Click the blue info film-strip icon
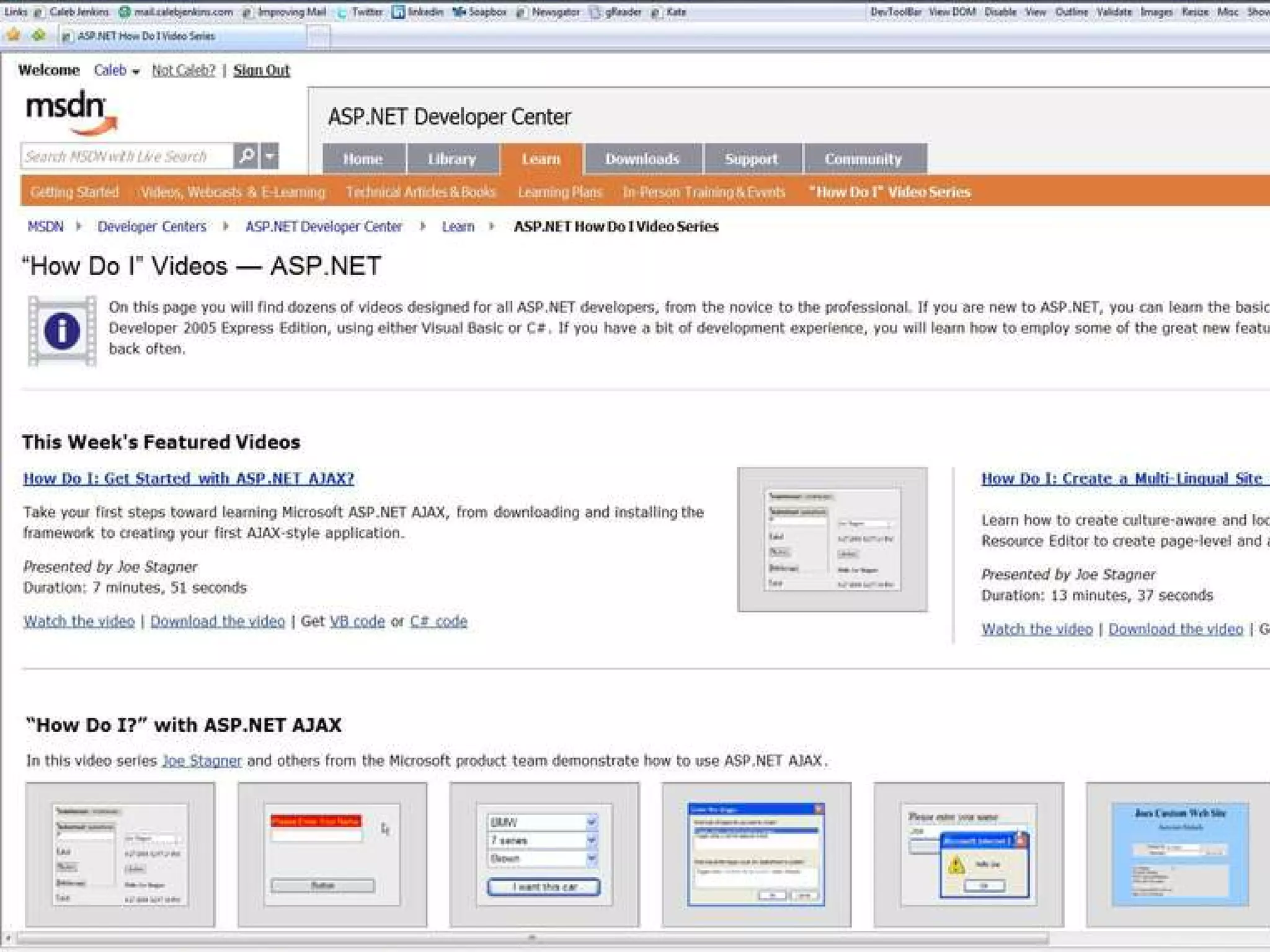The width and height of the screenshot is (1270, 952). 62,331
